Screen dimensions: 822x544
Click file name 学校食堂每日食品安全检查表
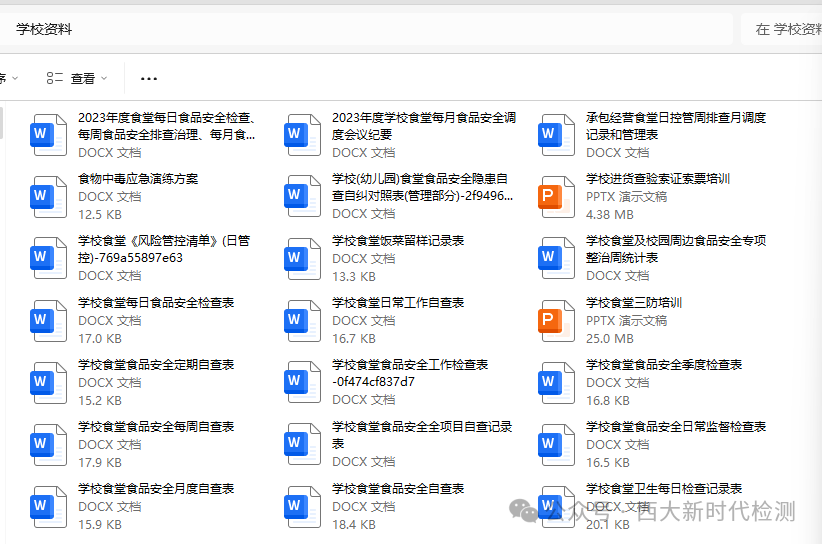point(156,302)
